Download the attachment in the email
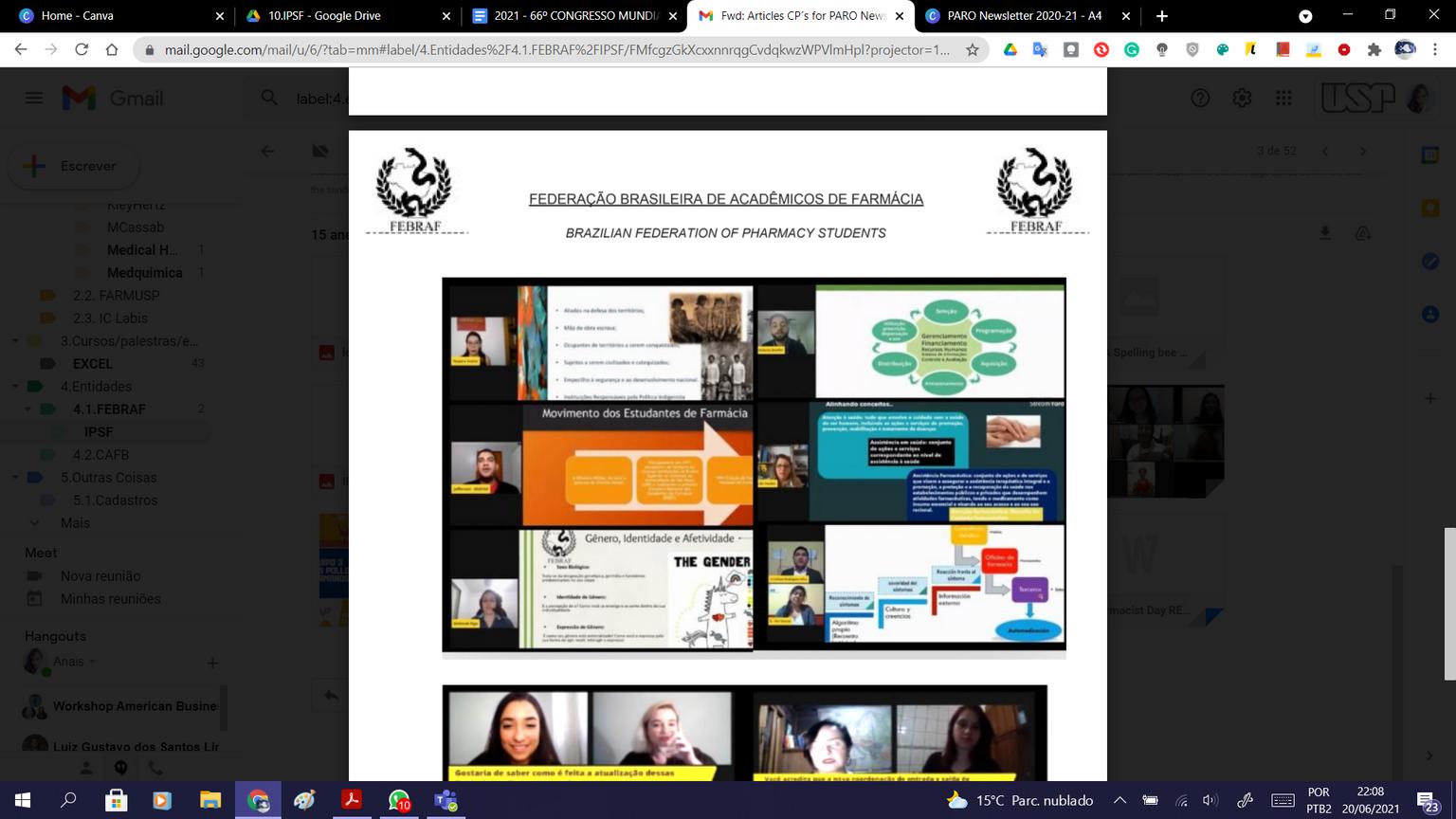This screenshot has width=1456, height=819. (1325, 233)
